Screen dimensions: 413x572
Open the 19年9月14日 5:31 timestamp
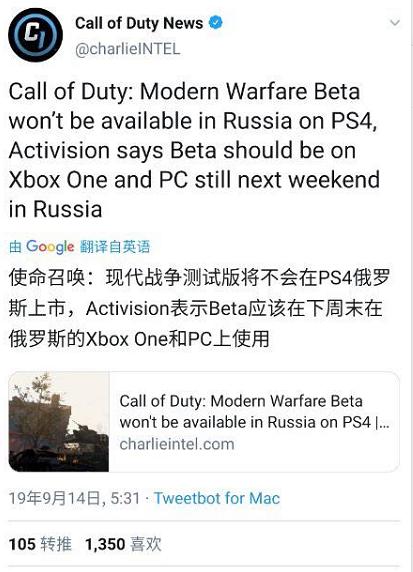[74, 498]
